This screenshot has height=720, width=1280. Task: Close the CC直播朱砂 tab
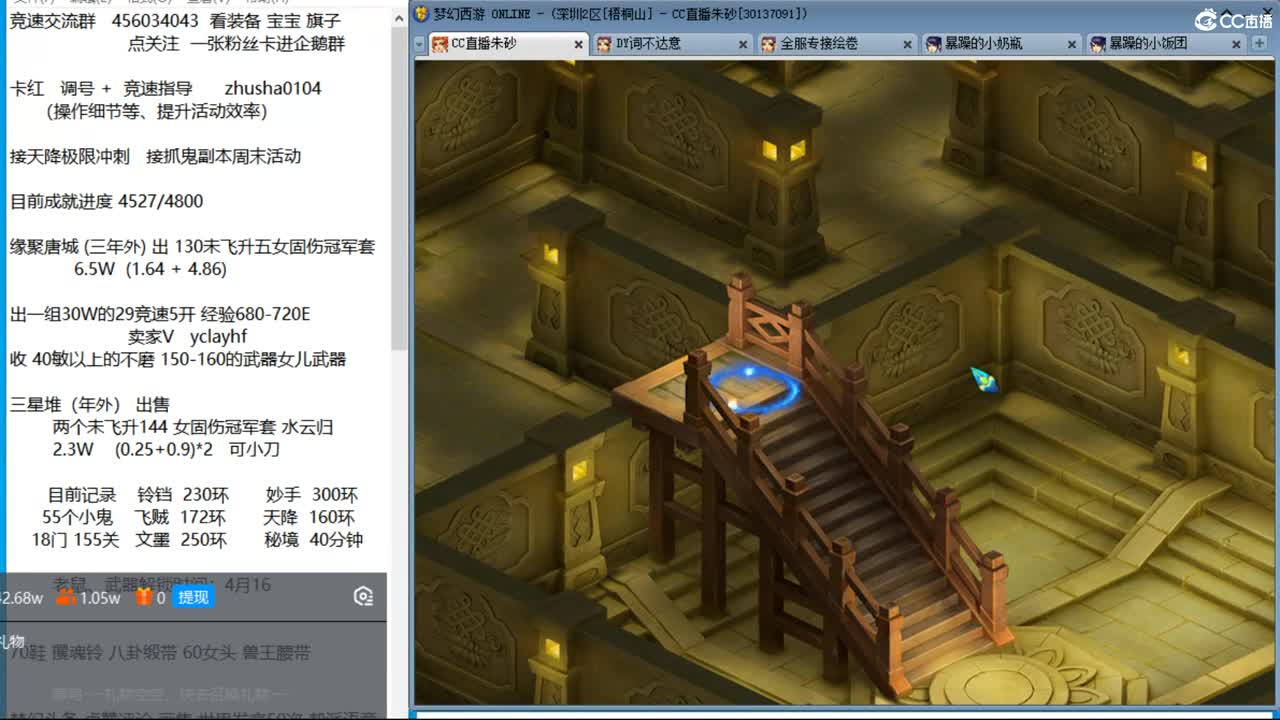click(579, 45)
